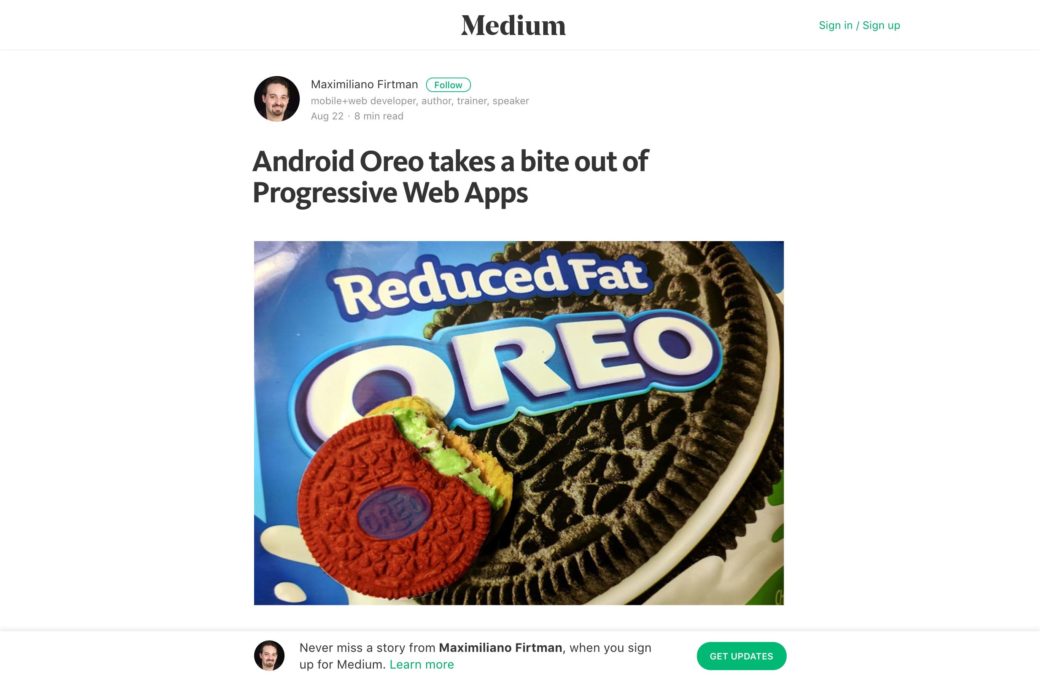Viewport: 1040px width, 680px height.
Task: Open the 'Learn more' link
Action: (x=422, y=665)
